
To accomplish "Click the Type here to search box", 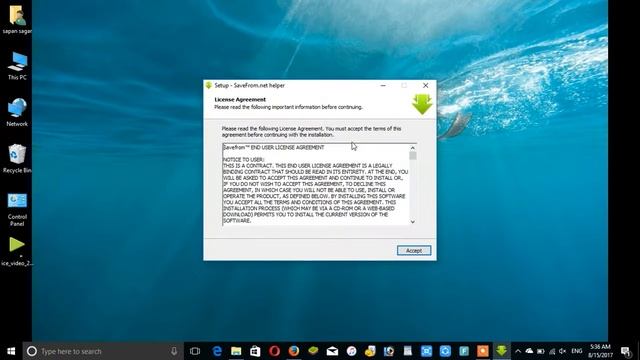I will point(103,351).
